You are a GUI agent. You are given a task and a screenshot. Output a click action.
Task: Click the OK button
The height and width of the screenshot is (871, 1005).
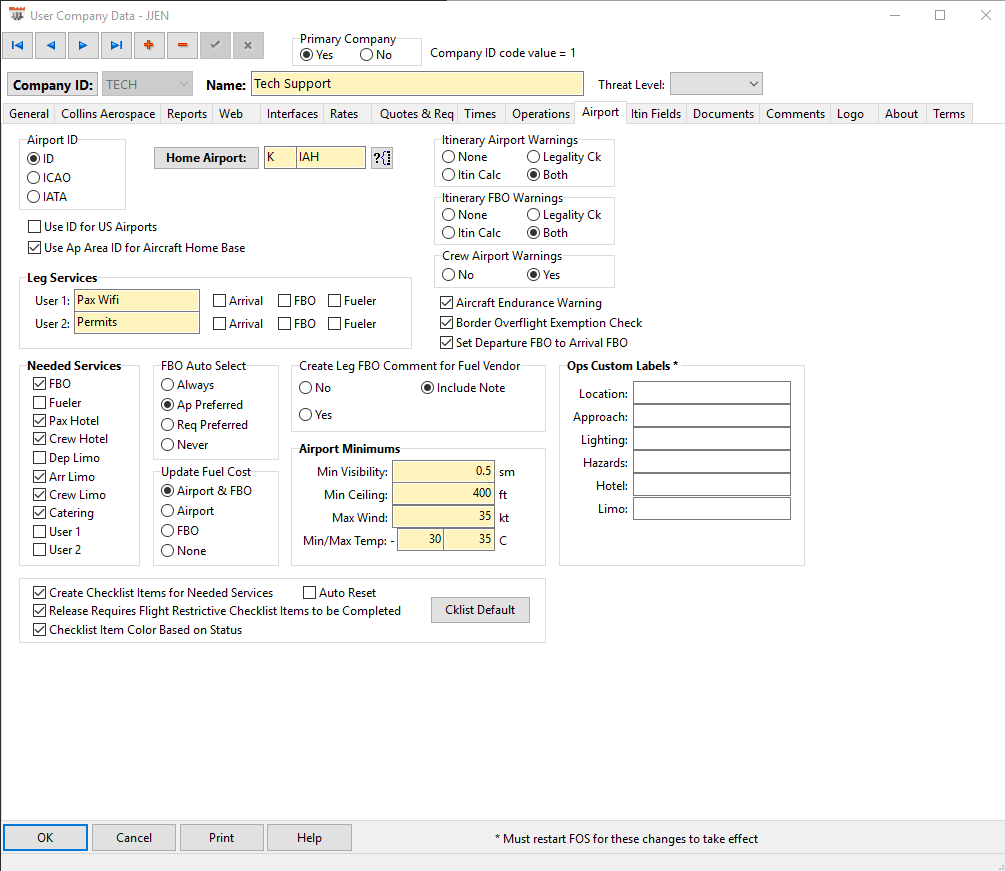(46, 838)
